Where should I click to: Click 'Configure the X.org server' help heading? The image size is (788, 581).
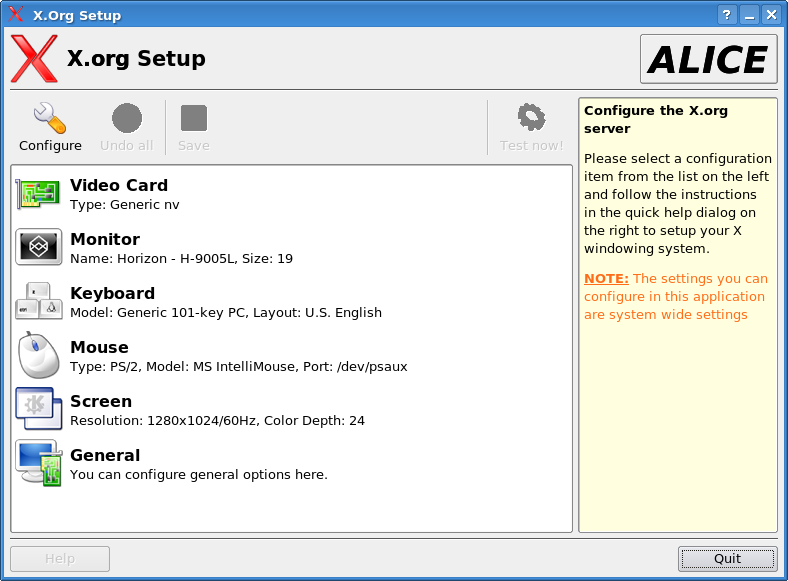(656, 120)
